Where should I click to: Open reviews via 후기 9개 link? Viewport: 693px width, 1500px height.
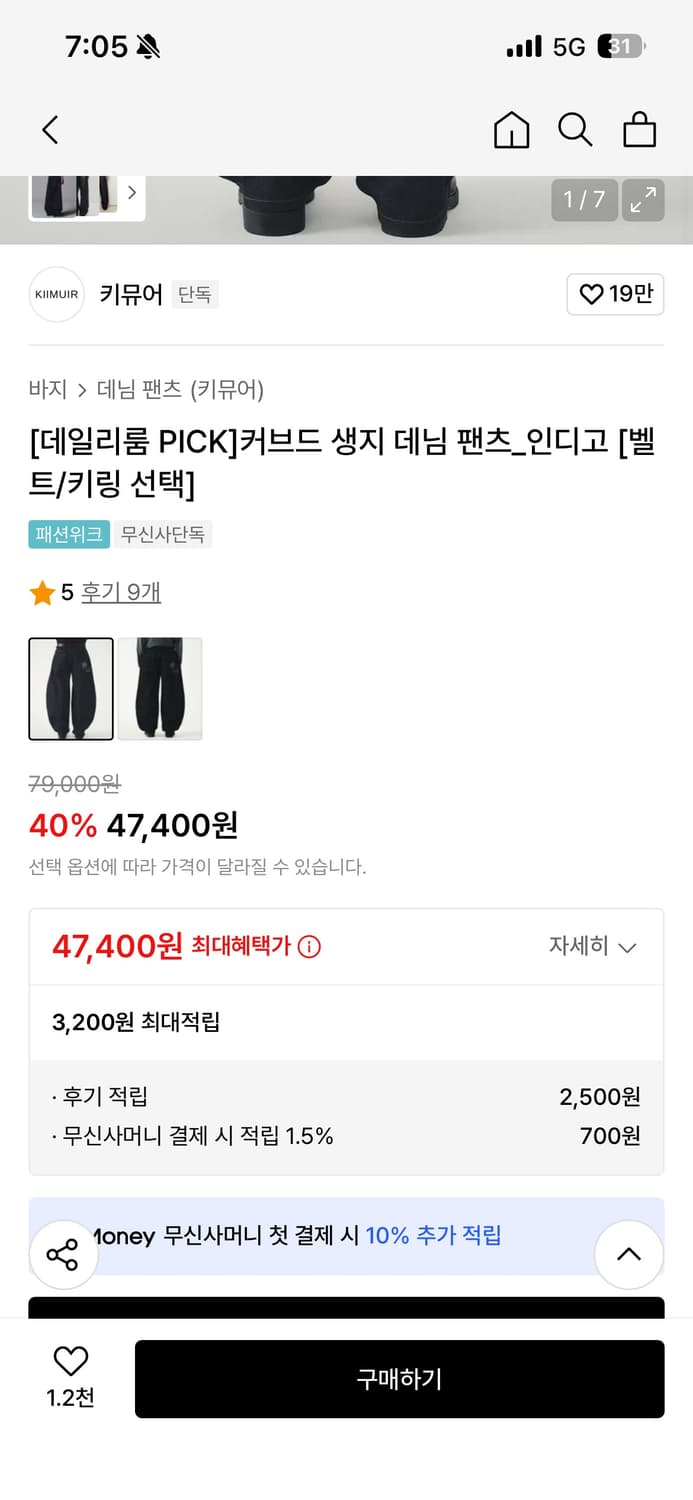tap(122, 592)
